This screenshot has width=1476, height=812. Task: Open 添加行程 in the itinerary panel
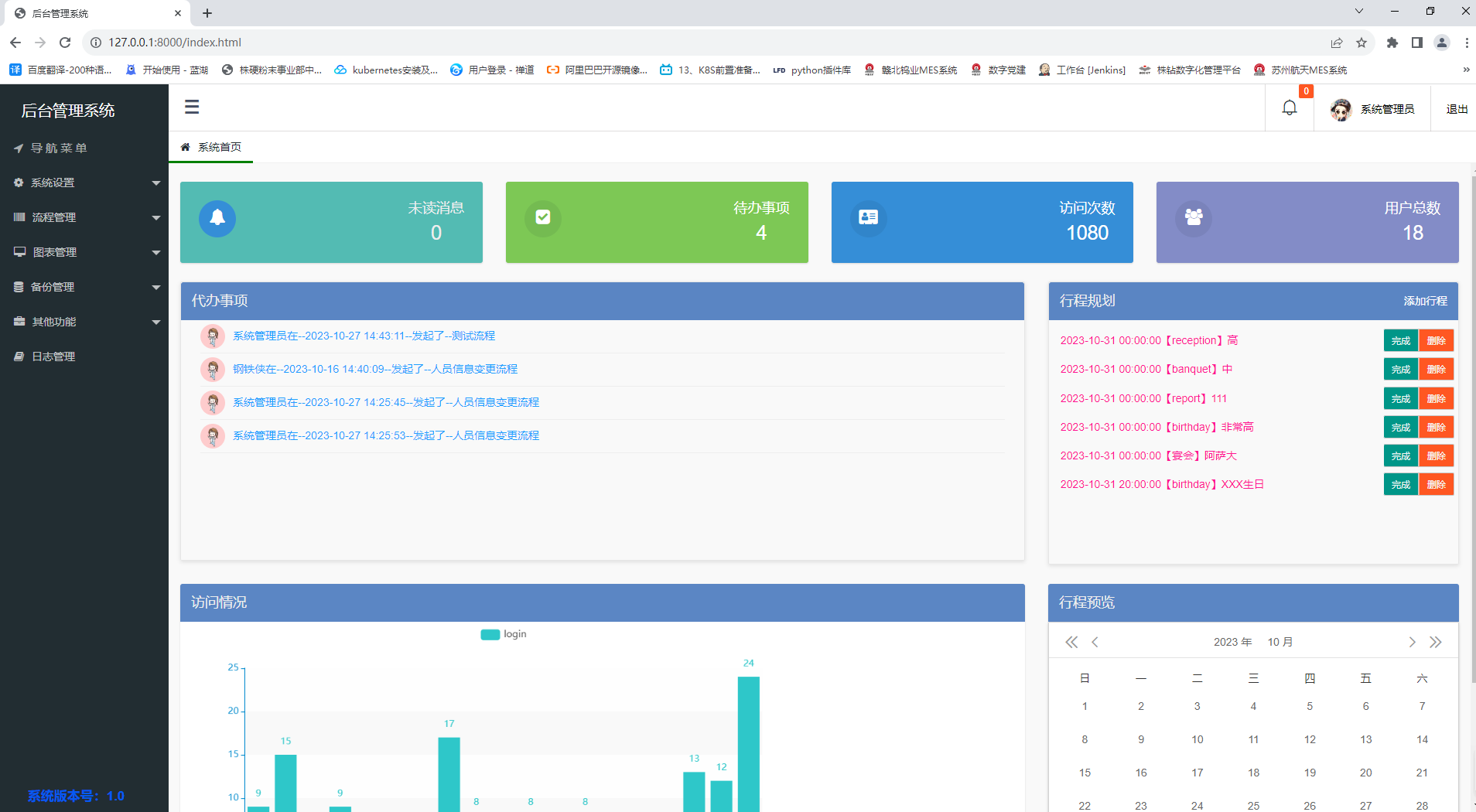[x=1424, y=301]
